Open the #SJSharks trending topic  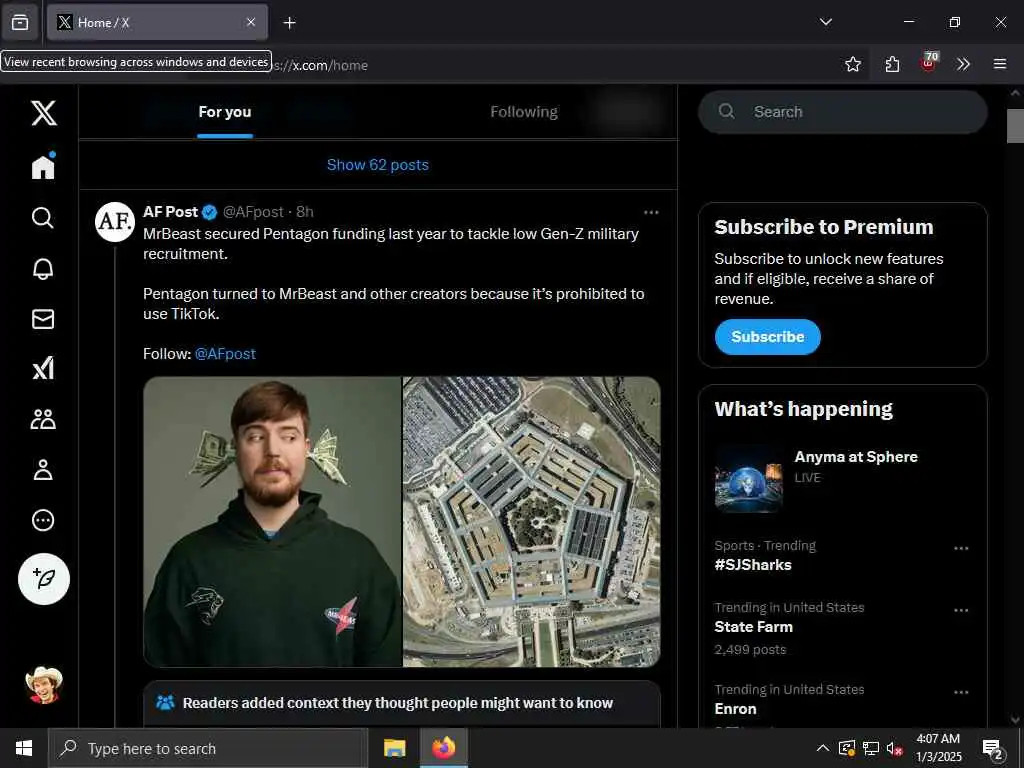(x=753, y=565)
